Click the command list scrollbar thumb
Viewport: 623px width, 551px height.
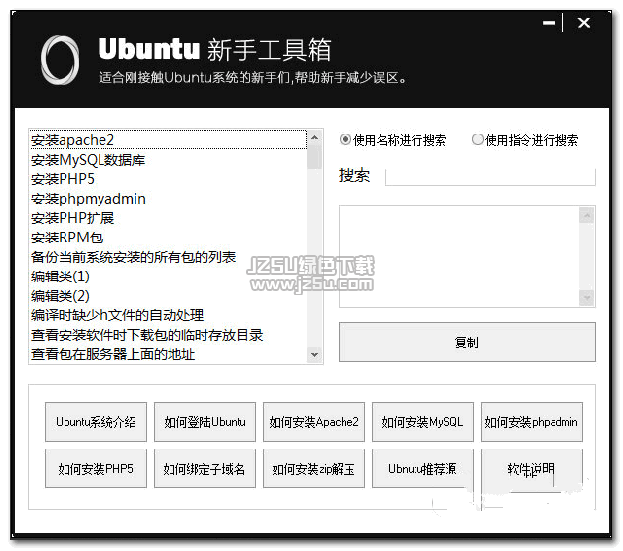click(314, 157)
